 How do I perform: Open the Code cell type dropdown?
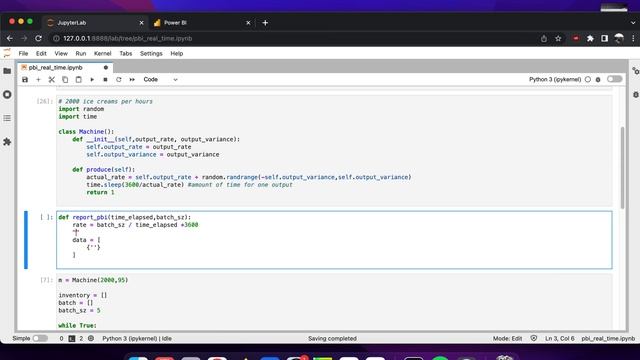point(160,80)
